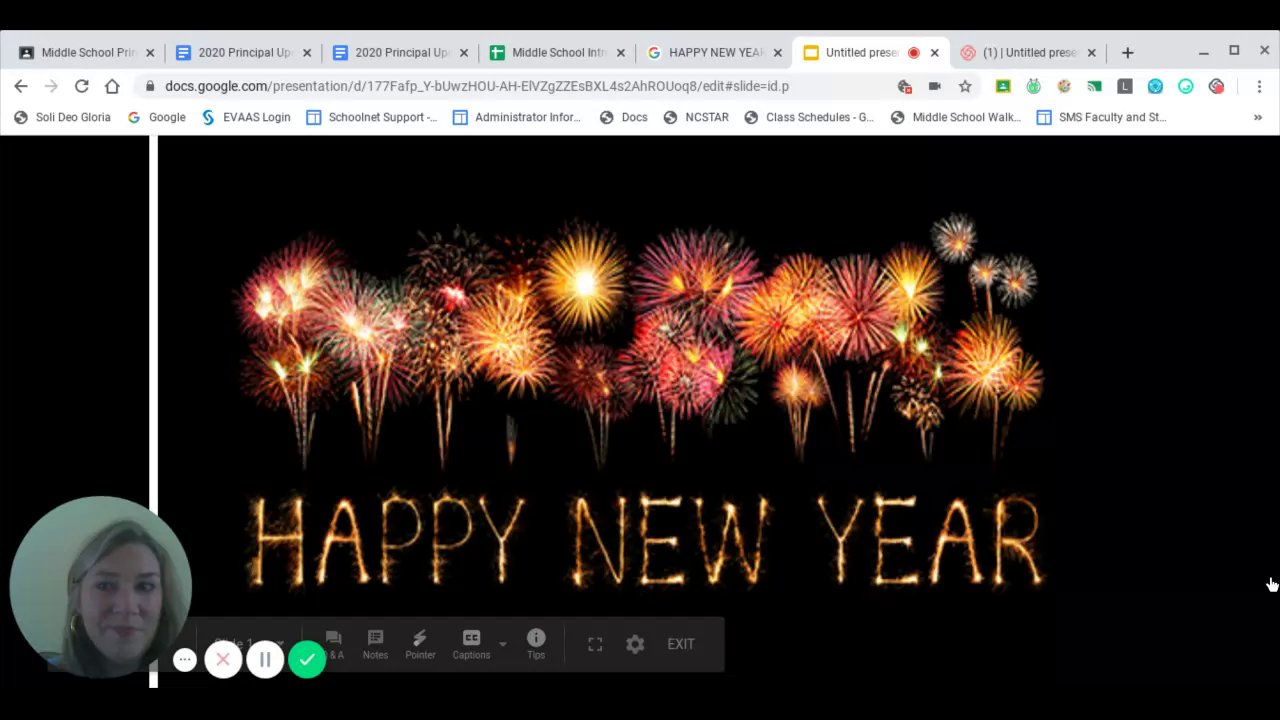
Task: Open the Google Classroom extension
Action: coord(1003,86)
